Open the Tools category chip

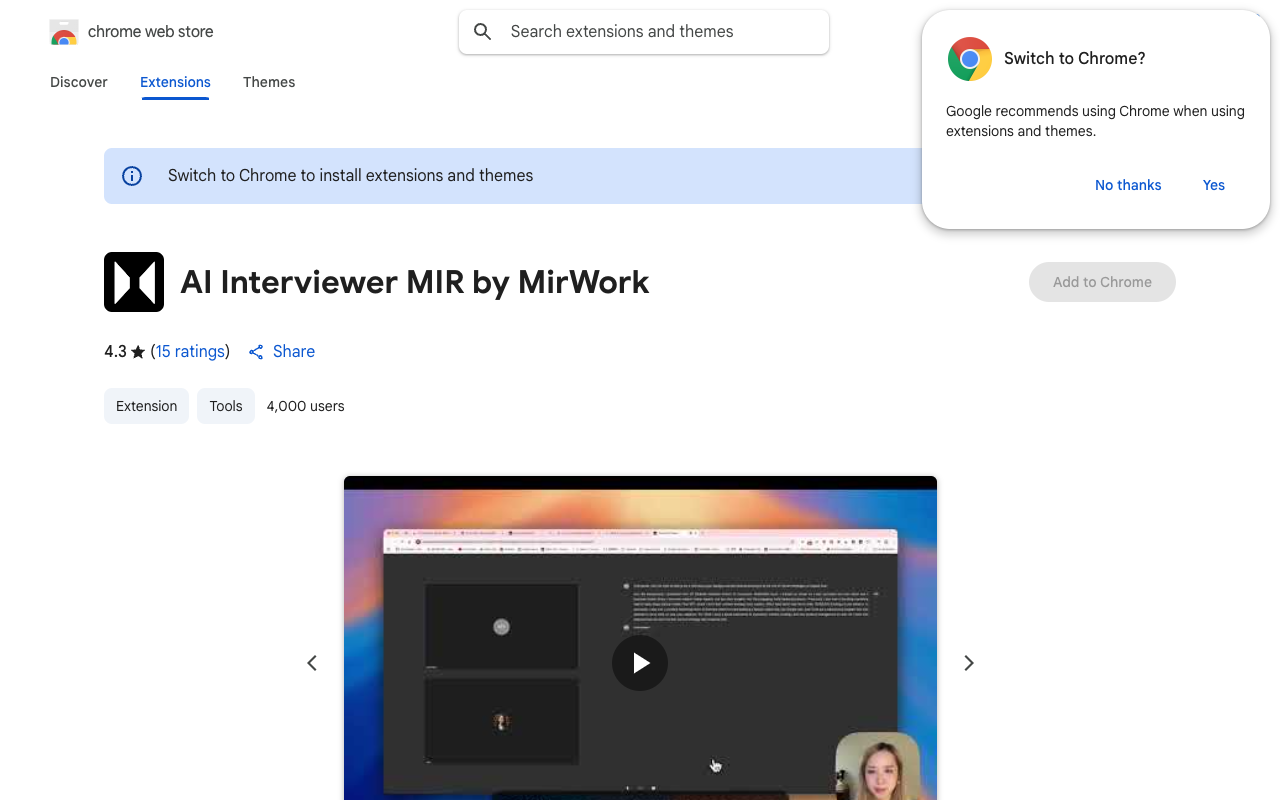(226, 406)
